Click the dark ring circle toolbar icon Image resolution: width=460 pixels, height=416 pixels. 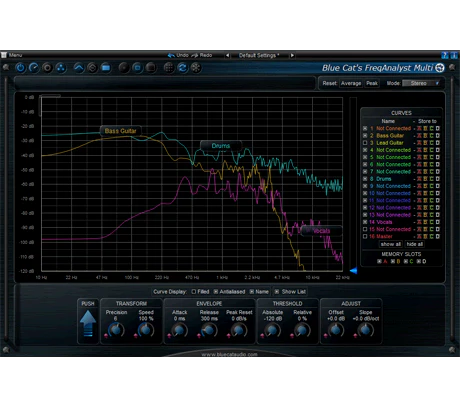pyautogui.click(x=47, y=68)
